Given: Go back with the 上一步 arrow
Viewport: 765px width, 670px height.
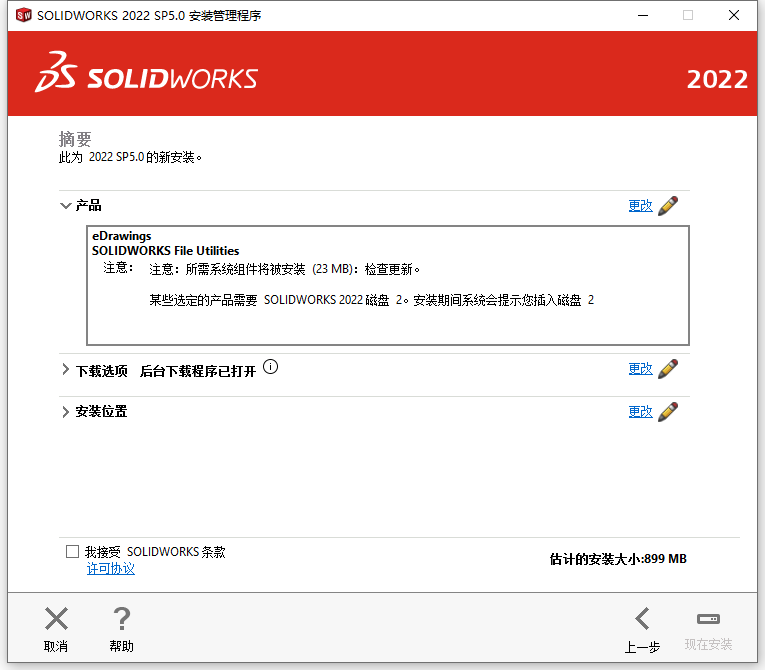Looking at the screenshot, I should pos(642,619).
